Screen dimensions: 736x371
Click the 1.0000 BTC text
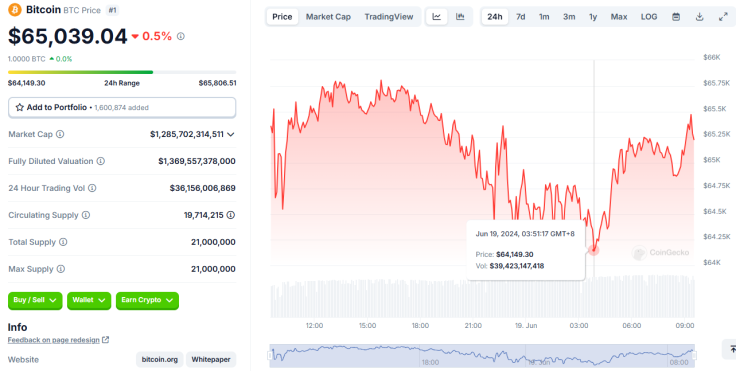(26, 59)
